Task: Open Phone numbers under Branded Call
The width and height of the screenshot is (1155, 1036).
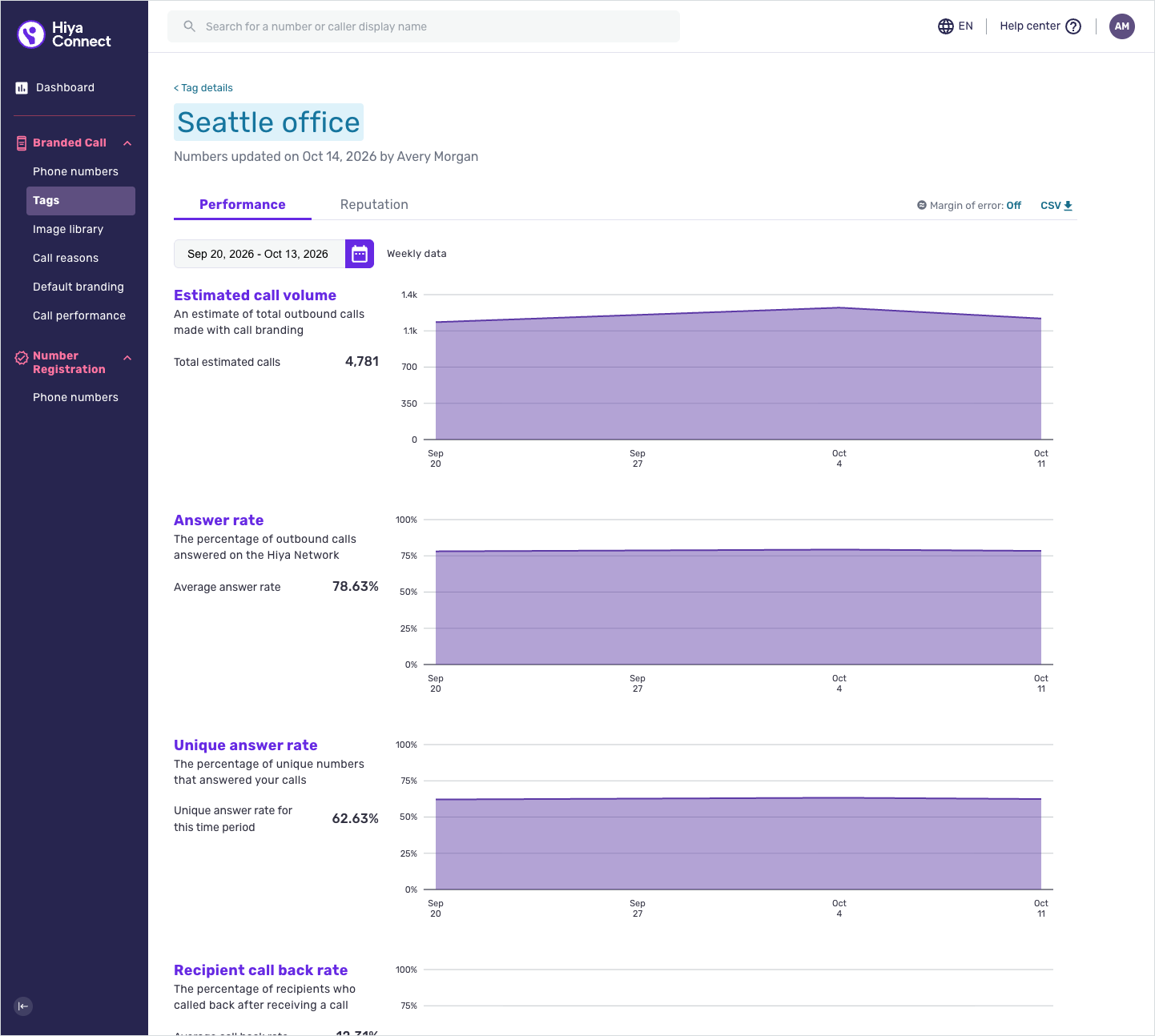Action: click(75, 171)
